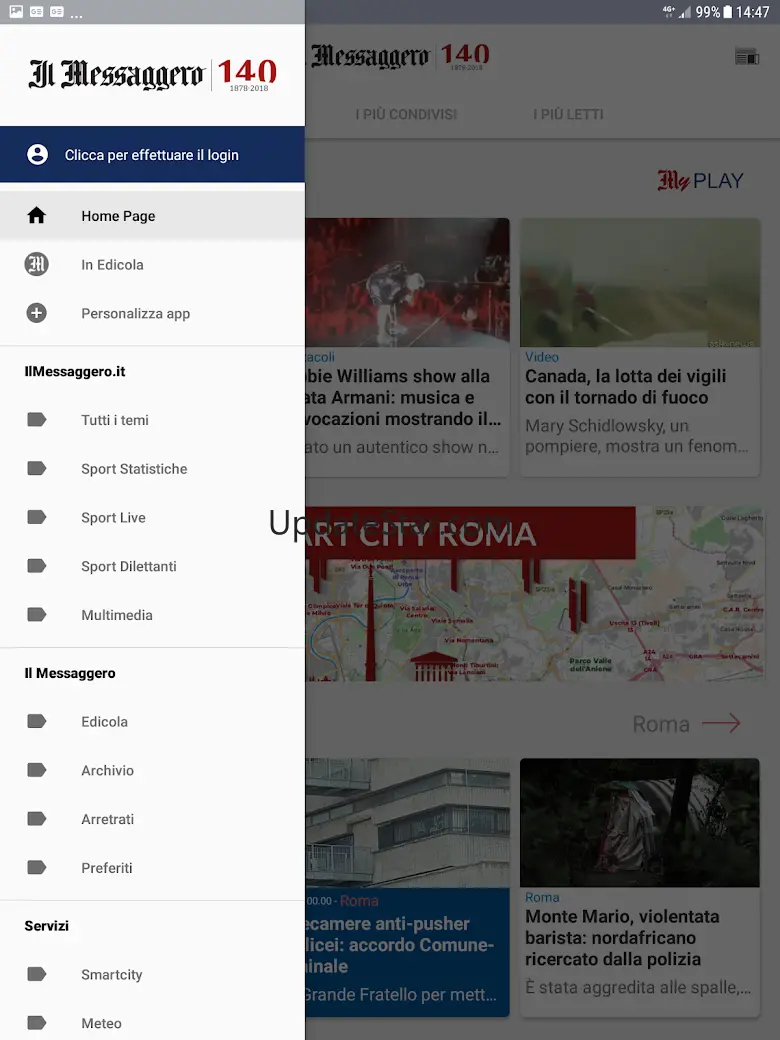
Task: Click the tag icon beside Arretrati
Action: (36, 818)
